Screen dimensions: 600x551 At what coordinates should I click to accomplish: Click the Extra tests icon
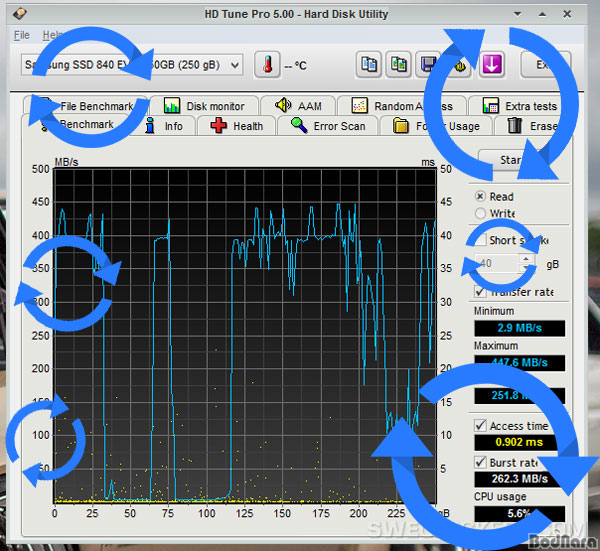point(490,105)
